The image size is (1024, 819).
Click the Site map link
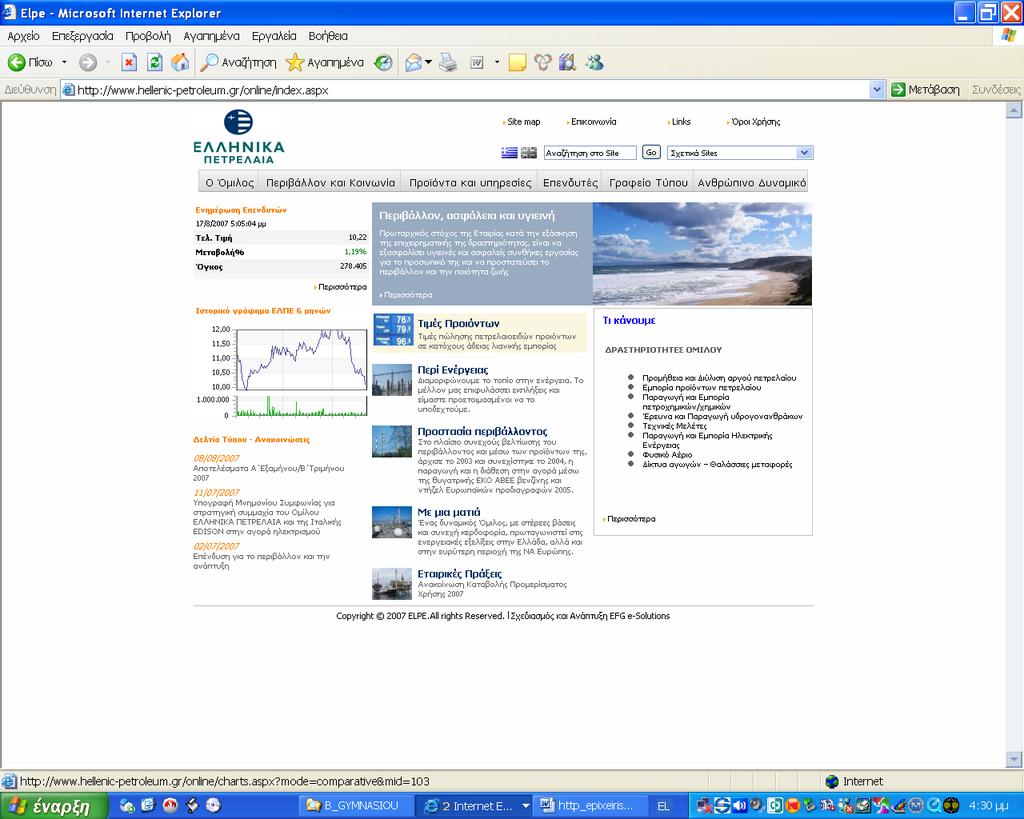coord(523,121)
